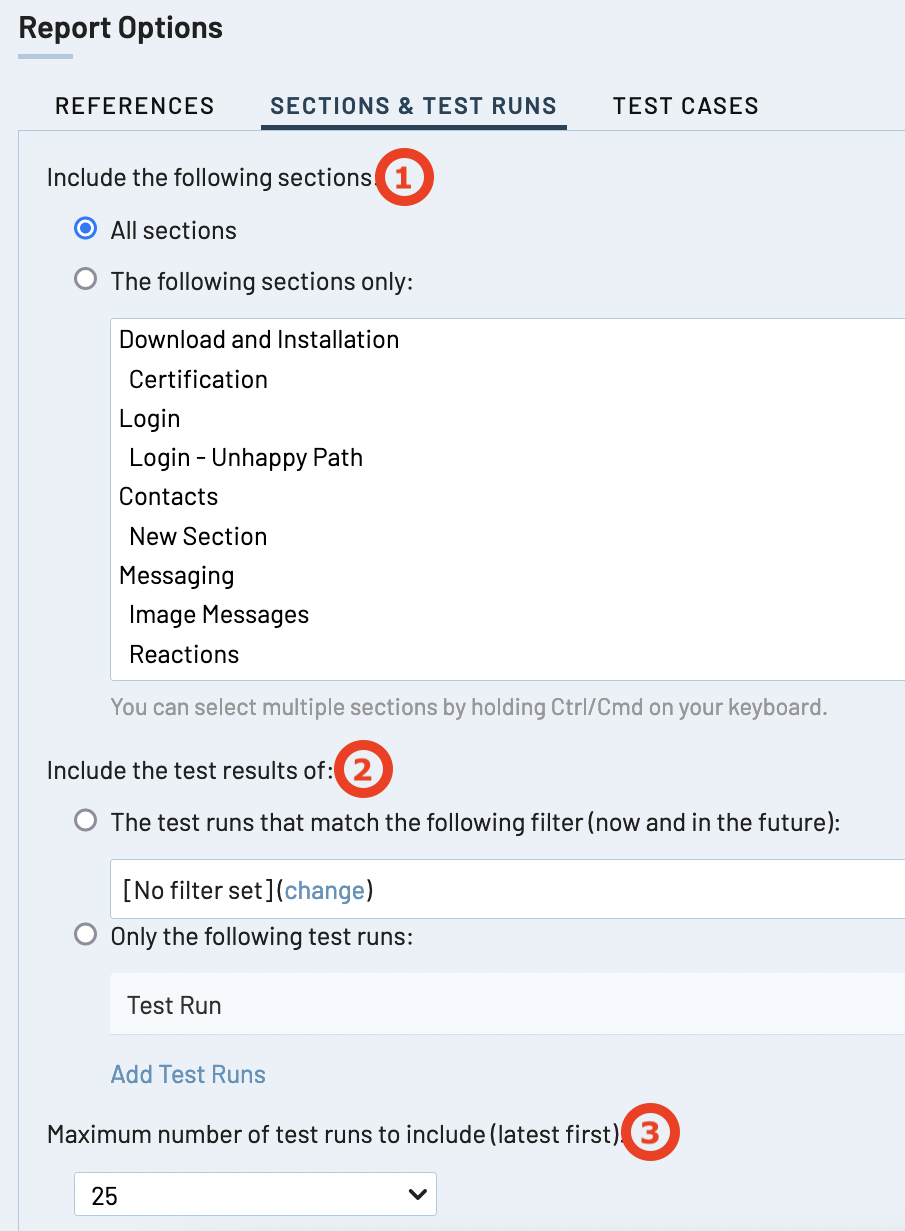
Task: Select Login - Unhappy Path section
Action: (246, 458)
